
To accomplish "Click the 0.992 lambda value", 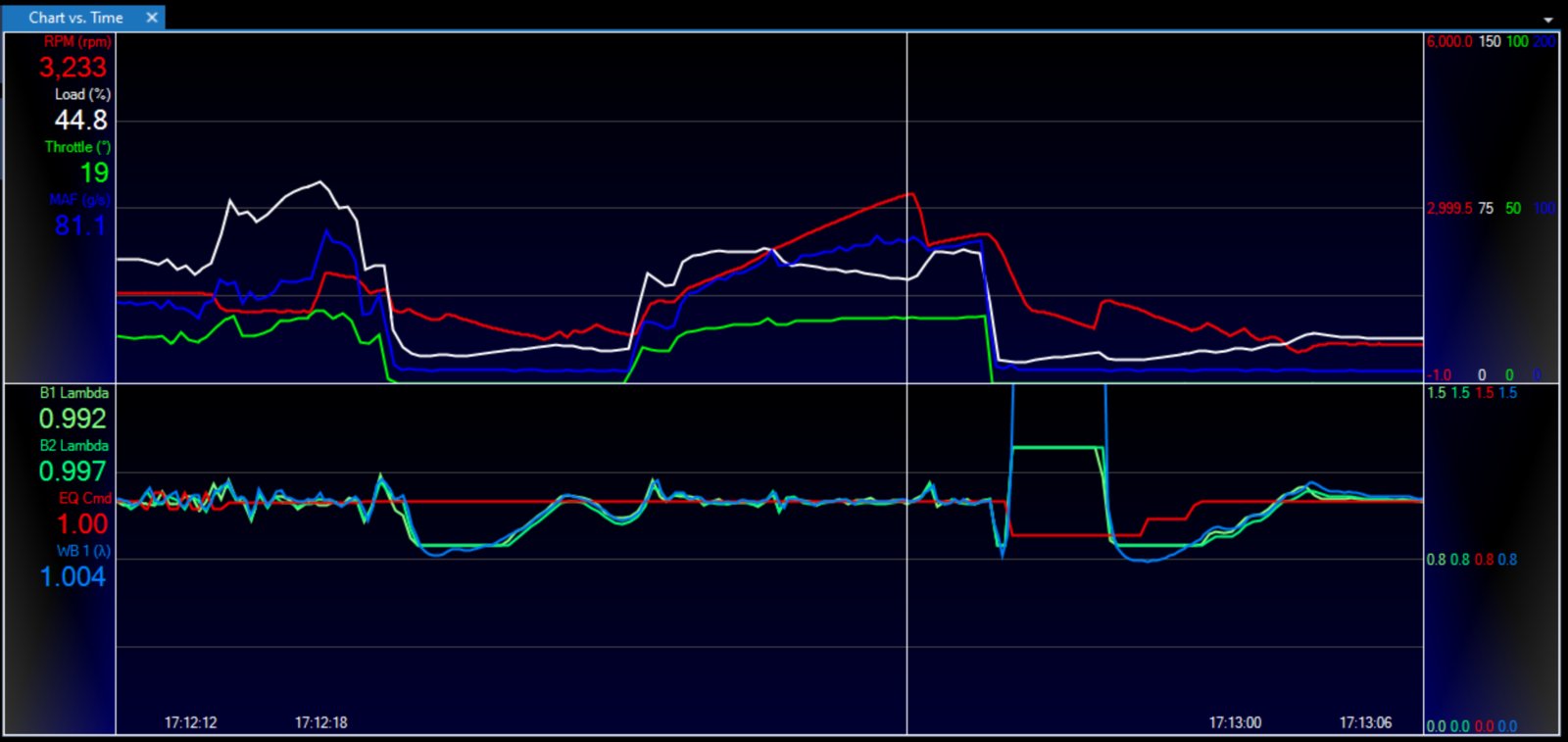I will click(x=73, y=419).
